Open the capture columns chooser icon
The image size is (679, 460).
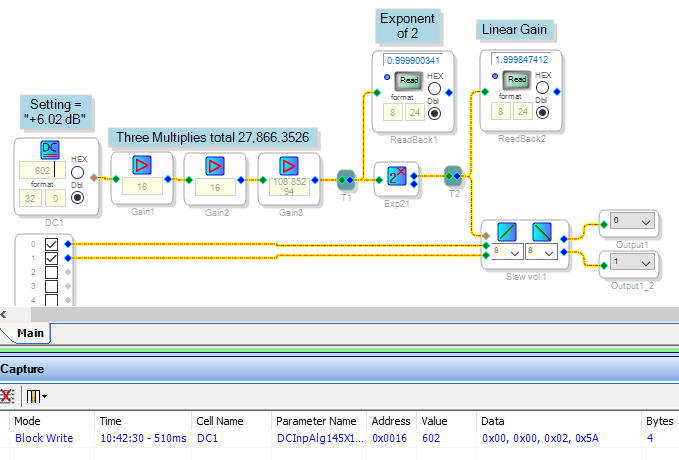click(x=33, y=396)
